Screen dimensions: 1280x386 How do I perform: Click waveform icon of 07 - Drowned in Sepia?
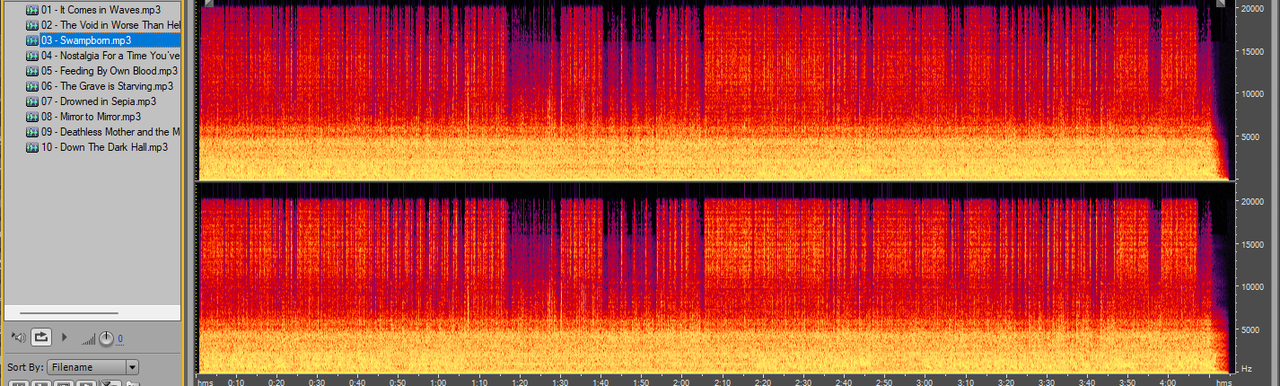tap(31, 101)
